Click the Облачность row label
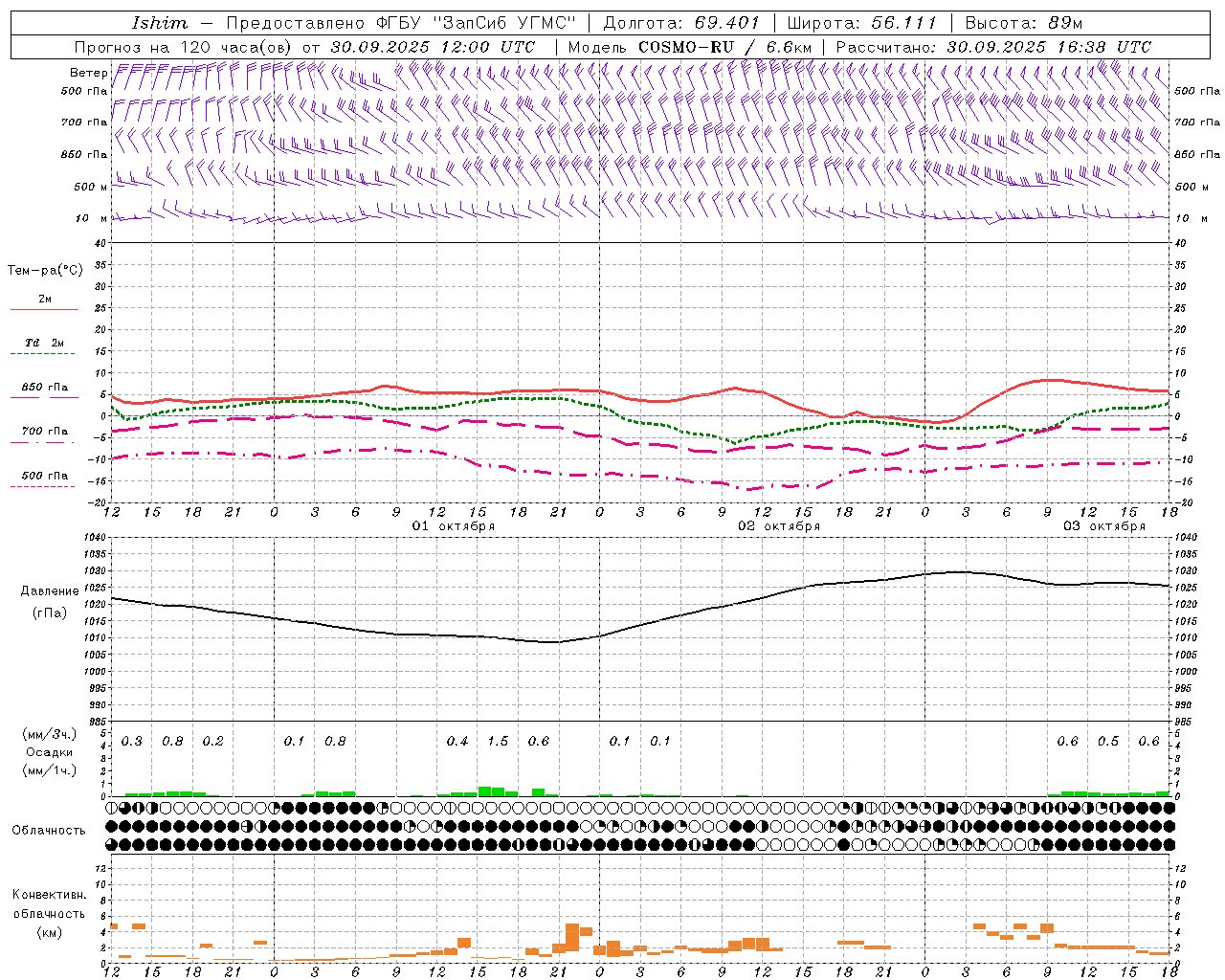1225x980 pixels. [x=49, y=831]
